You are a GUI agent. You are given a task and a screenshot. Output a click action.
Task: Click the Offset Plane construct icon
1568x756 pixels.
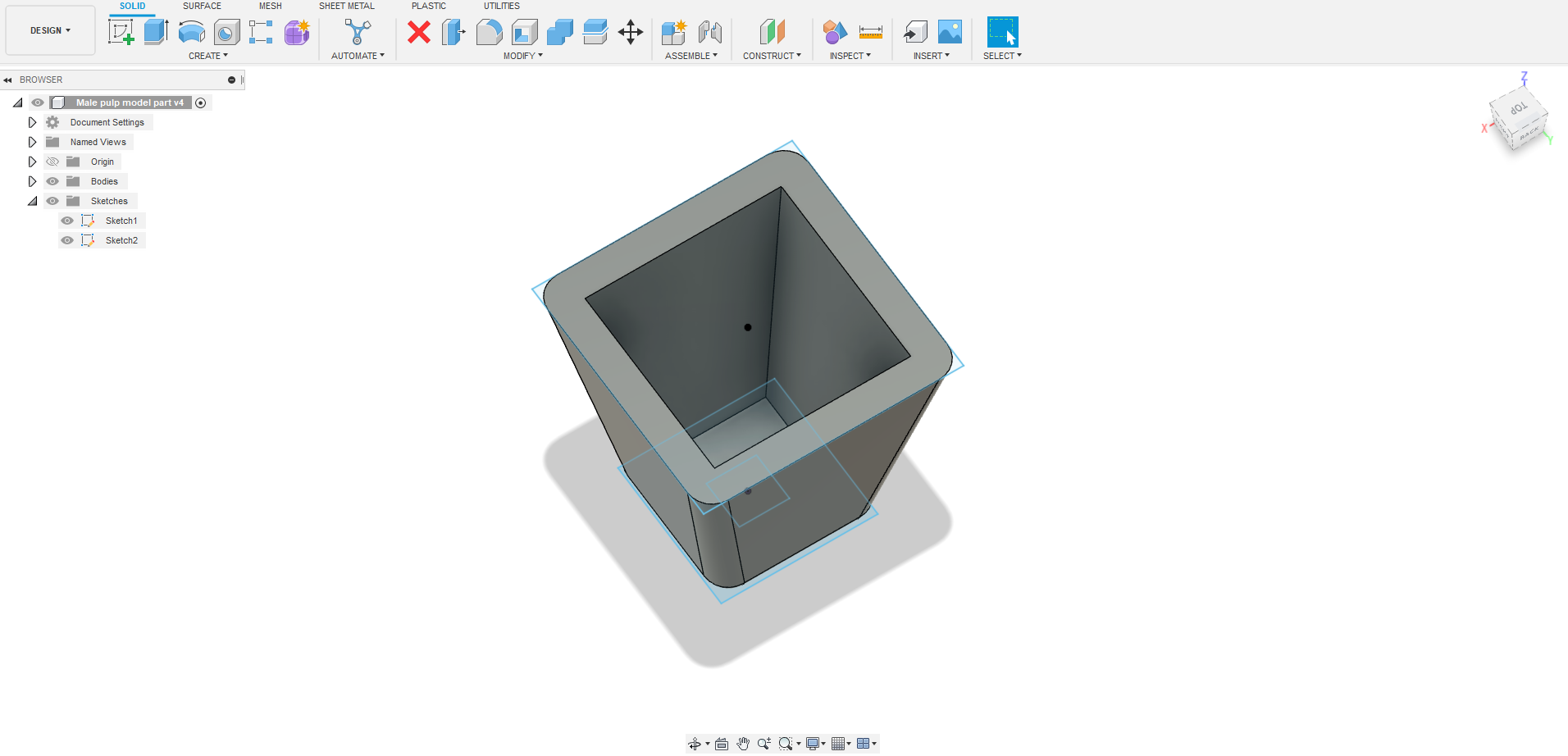pos(772,32)
